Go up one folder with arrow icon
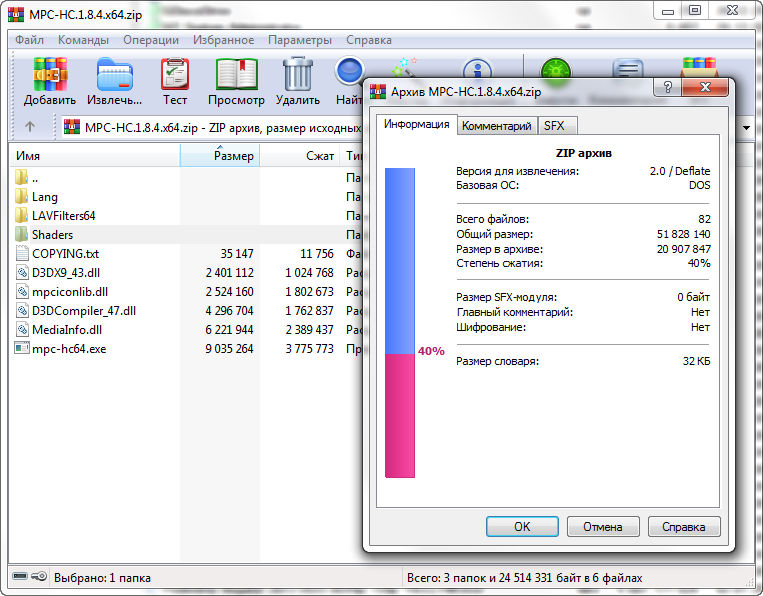The height and width of the screenshot is (596, 763). pyautogui.click(x=30, y=127)
